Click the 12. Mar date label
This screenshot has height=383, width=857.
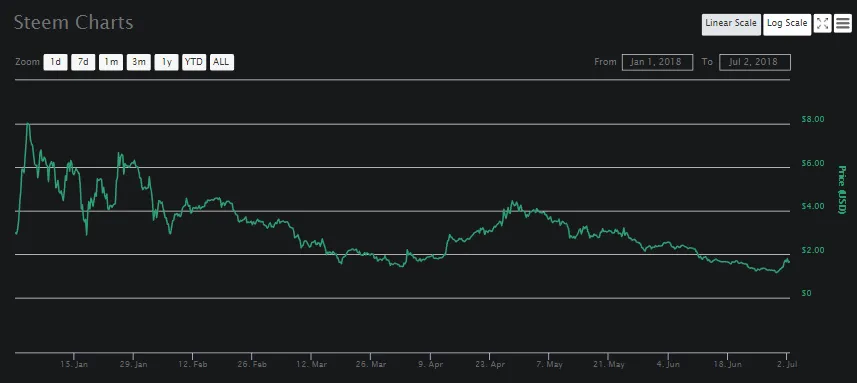[312, 364]
